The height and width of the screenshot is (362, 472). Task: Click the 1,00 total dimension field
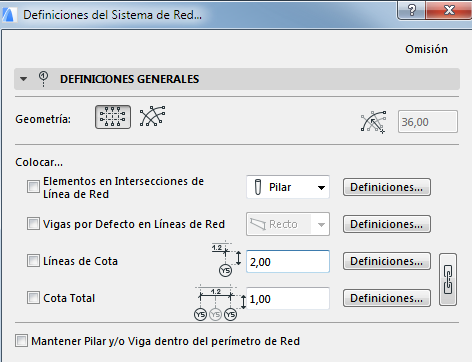288,298
